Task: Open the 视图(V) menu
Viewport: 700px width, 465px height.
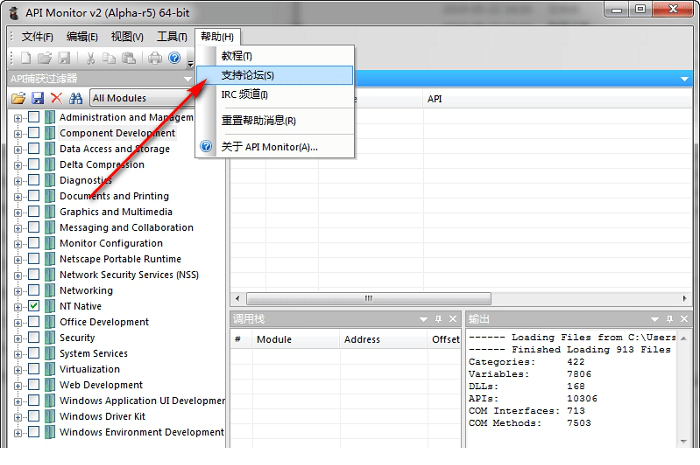Action: [127, 37]
